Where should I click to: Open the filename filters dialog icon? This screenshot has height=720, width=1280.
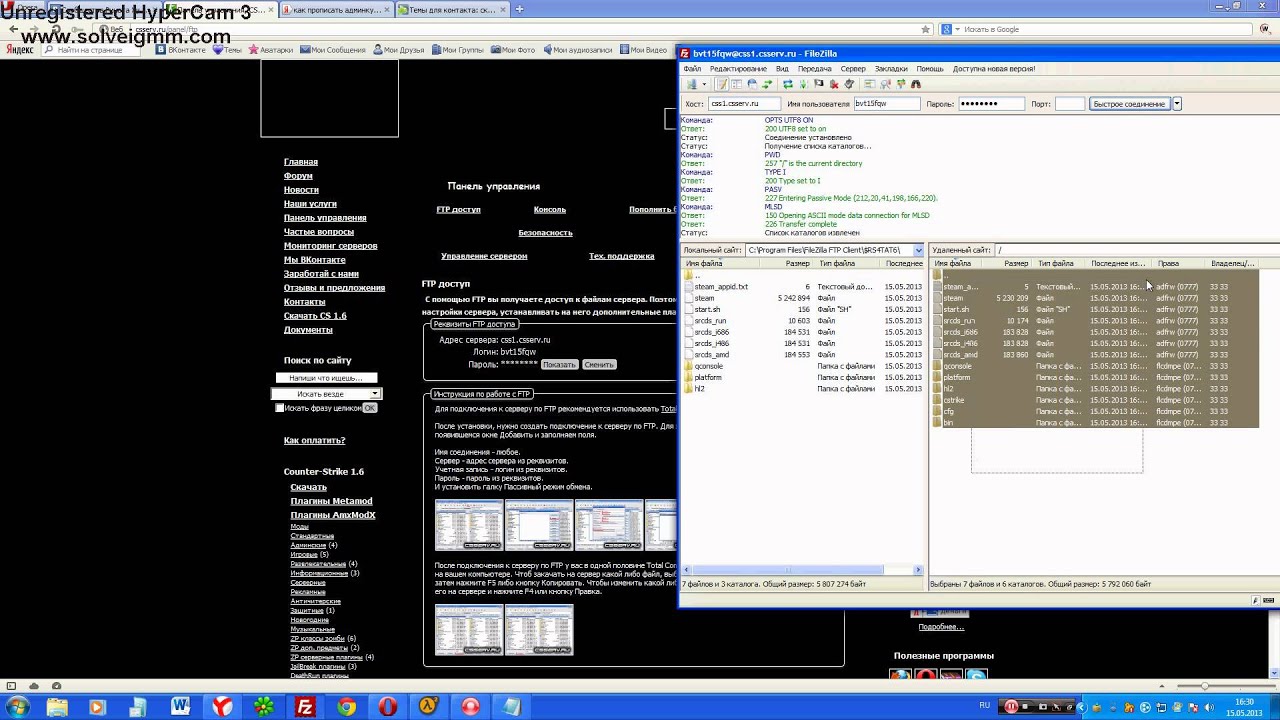870,84
